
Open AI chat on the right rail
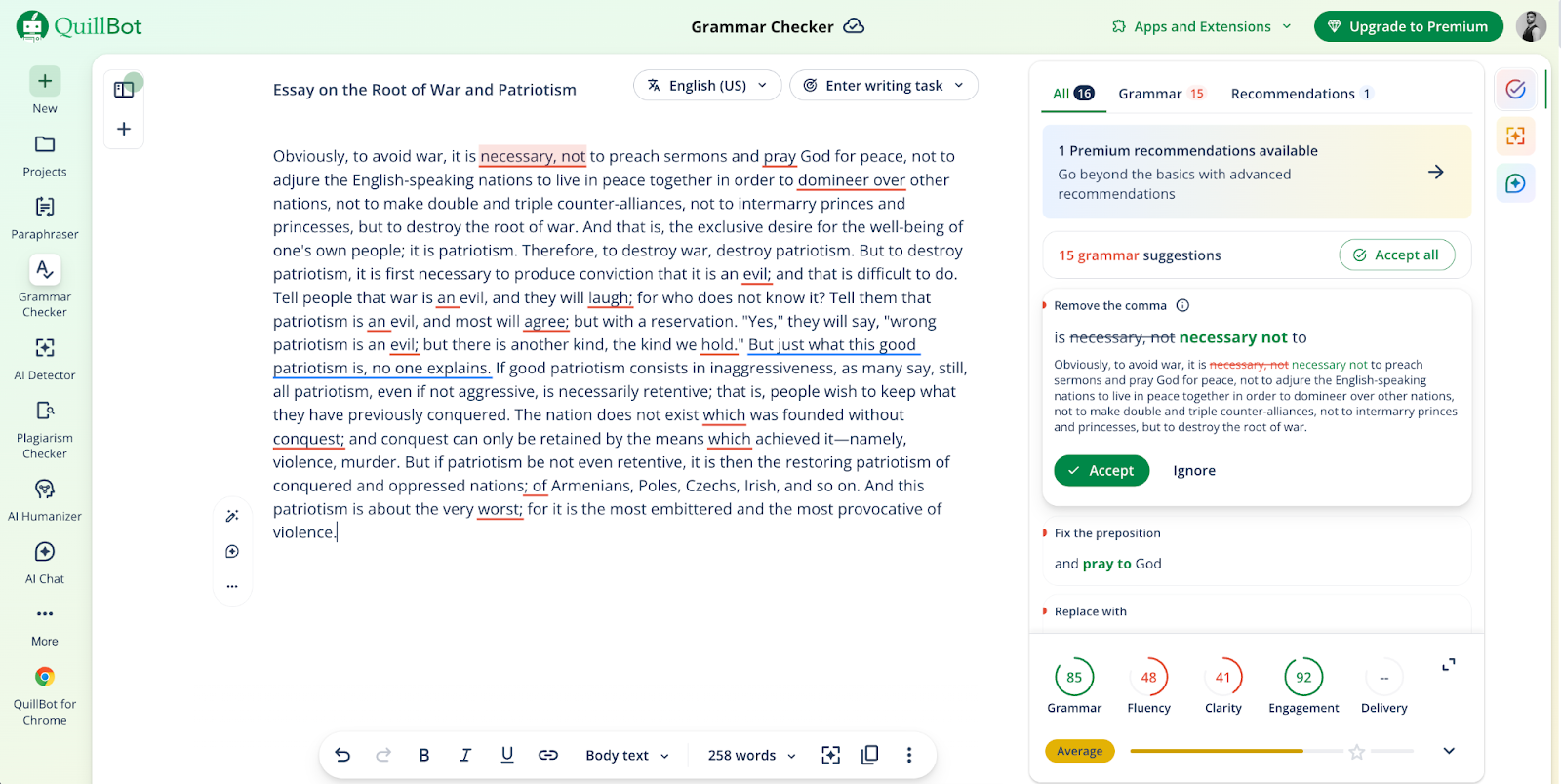(1515, 183)
